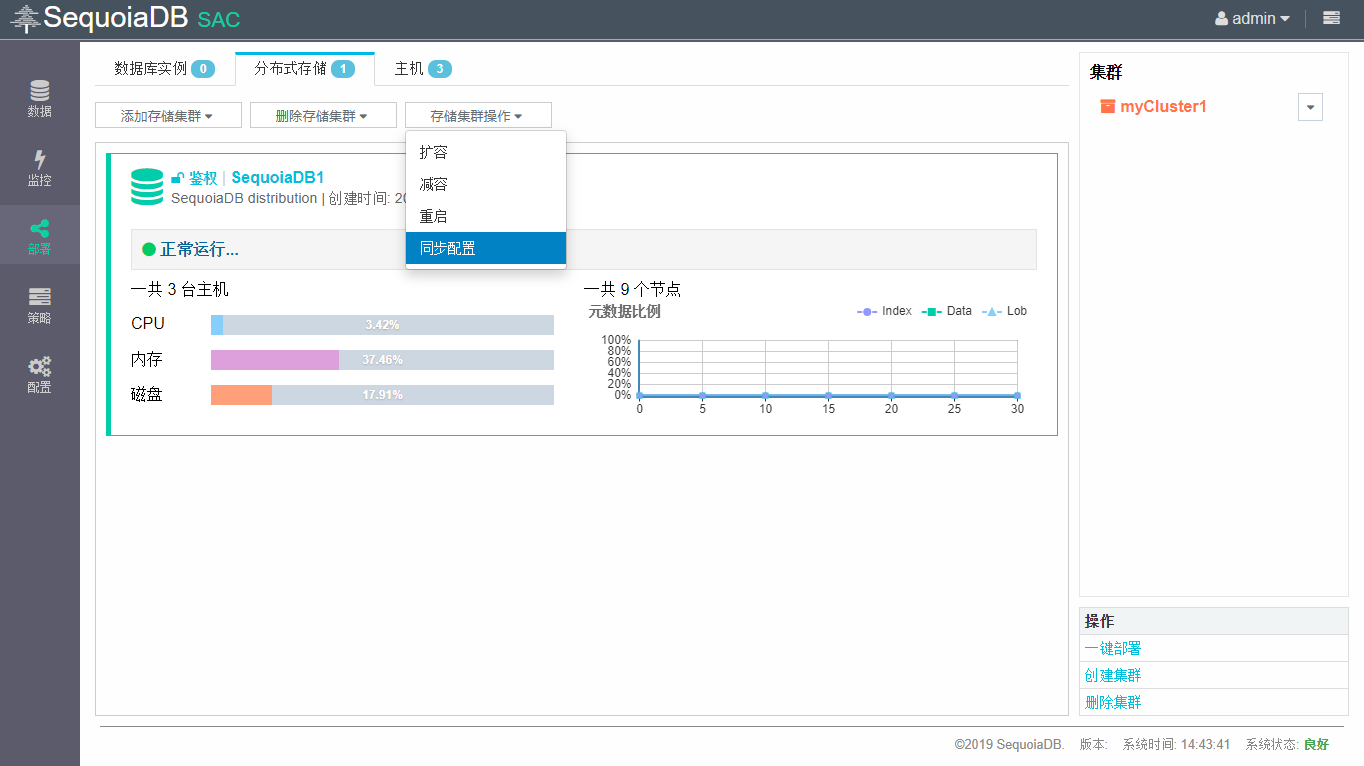Image resolution: width=1364 pixels, height=766 pixels.
Task: Click the 创建集群 operation link
Action: point(1113,675)
